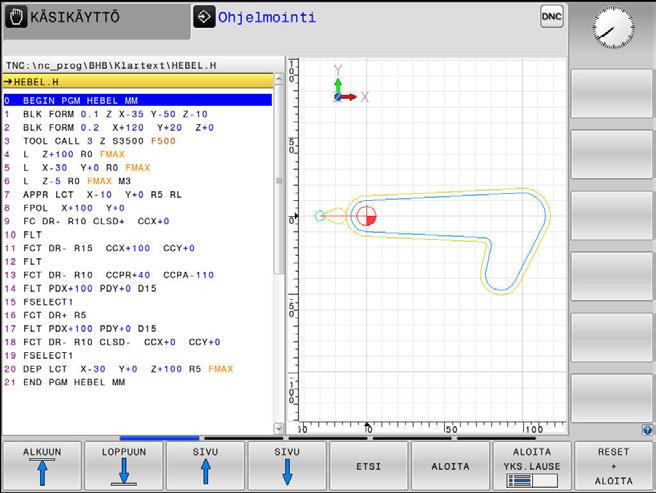
Task: Open the blue help question mark icon
Action: (x=647, y=430)
